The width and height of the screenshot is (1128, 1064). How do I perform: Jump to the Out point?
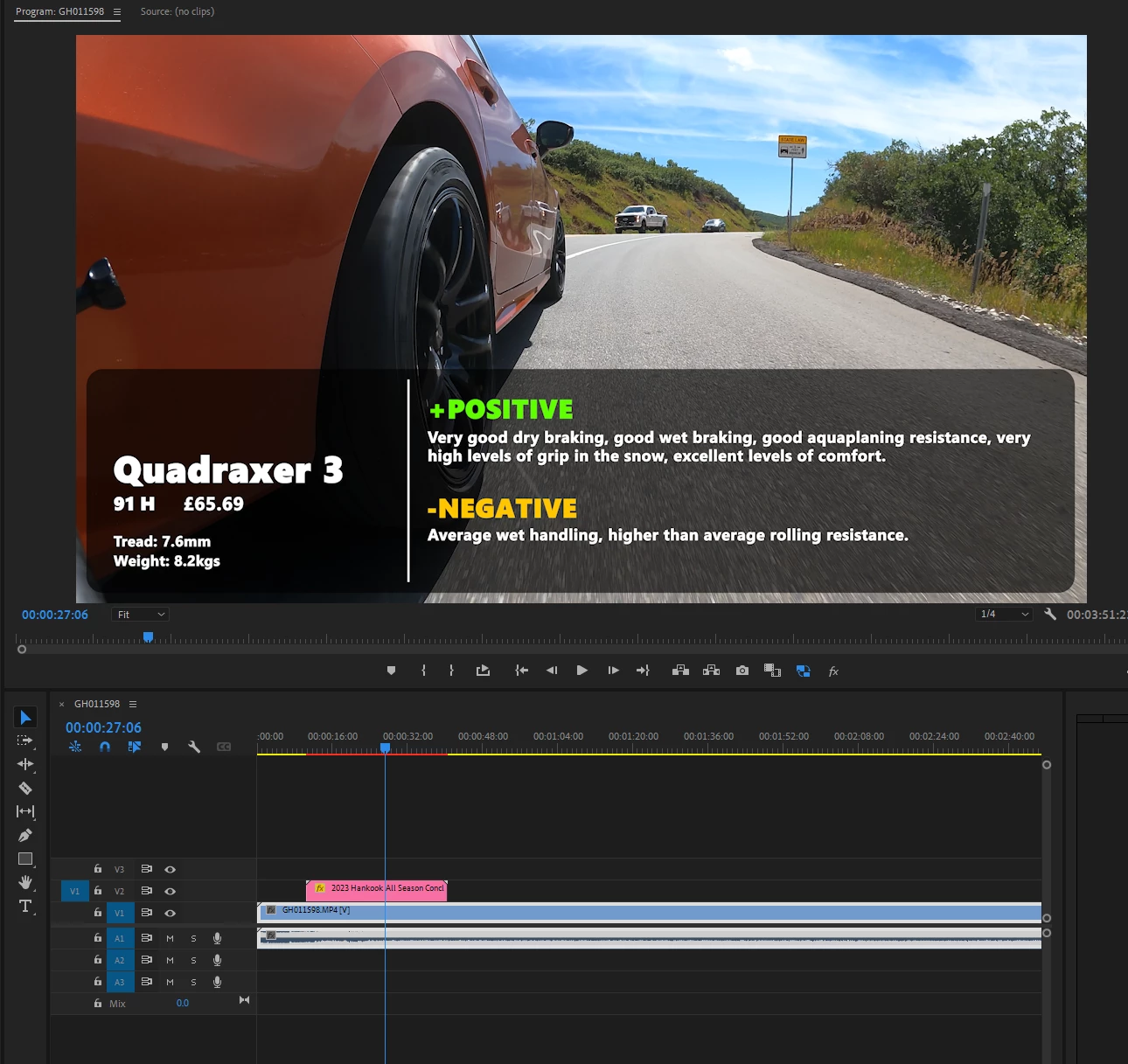point(643,671)
